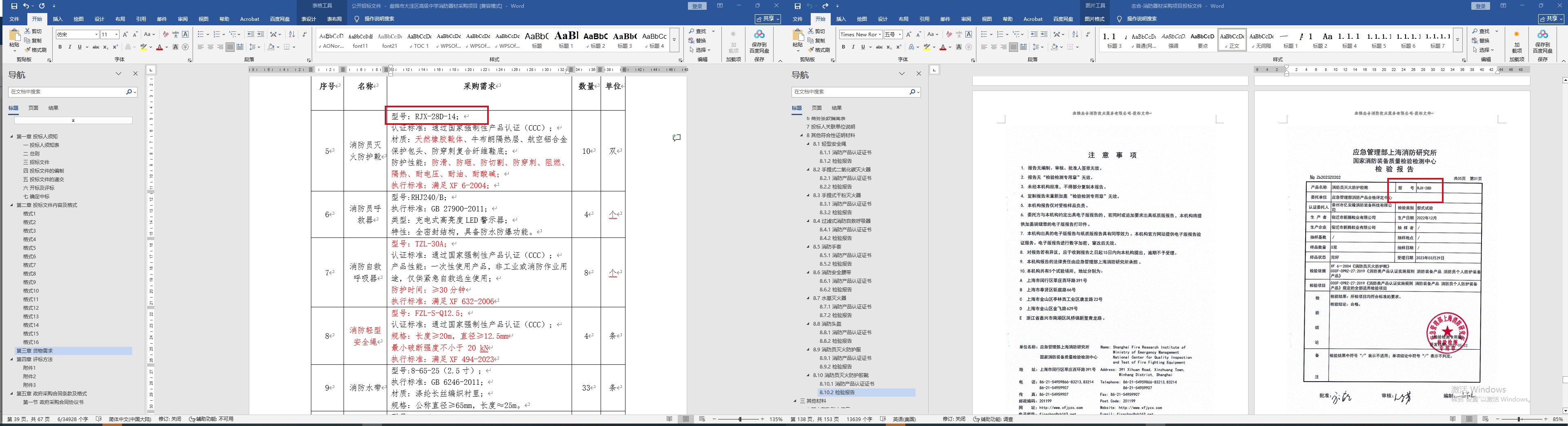The image size is (1568, 426).
Task: Click yellow text highlight color in left window
Action: click(x=144, y=47)
